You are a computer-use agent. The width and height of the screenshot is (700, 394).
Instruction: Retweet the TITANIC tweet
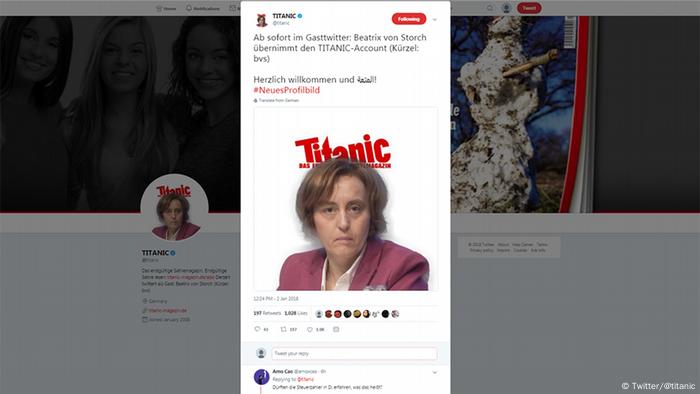(x=283, y=329)
